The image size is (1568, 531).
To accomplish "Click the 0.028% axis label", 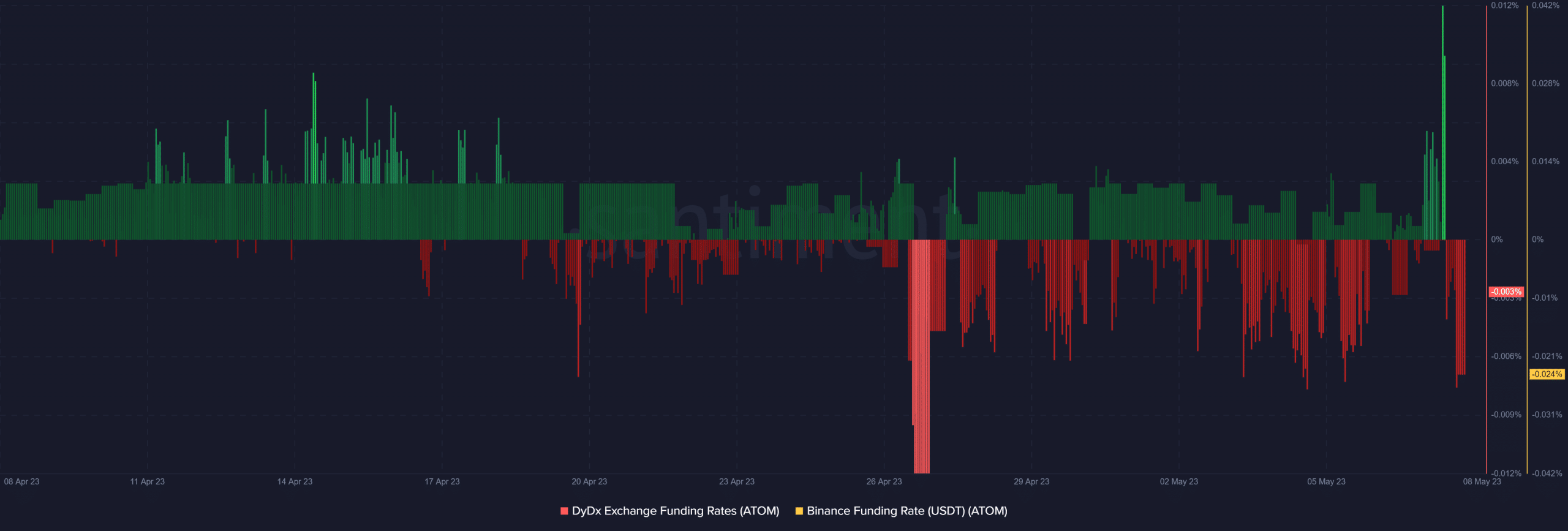I will point(1546,83).
